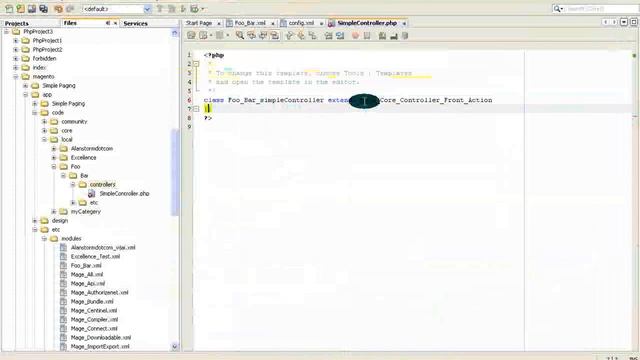Click the green error stripe status mark
The width and height of the screenshot is (640, 360).
tap(634, 55)
